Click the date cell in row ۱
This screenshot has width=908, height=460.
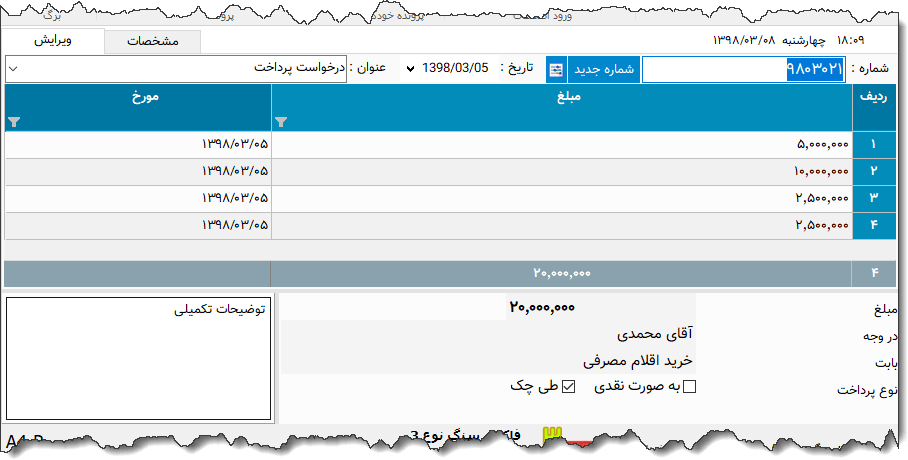pyautogui.click(x=138, y=145)
